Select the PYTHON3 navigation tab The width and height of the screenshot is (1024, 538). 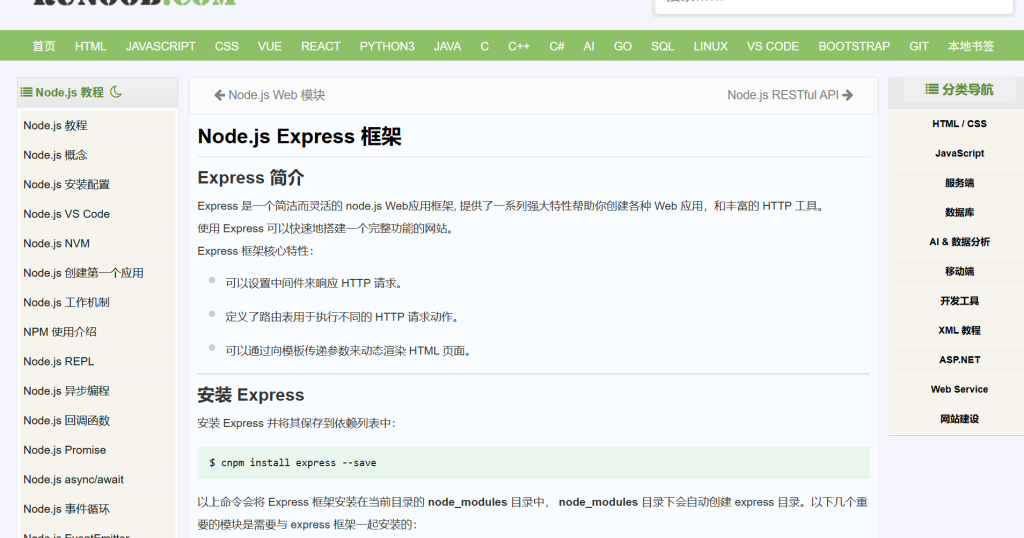pos(387,46)
